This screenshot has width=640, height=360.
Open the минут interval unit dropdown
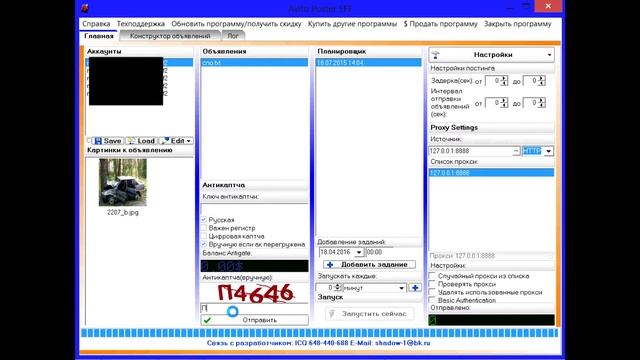pos(402,288)
